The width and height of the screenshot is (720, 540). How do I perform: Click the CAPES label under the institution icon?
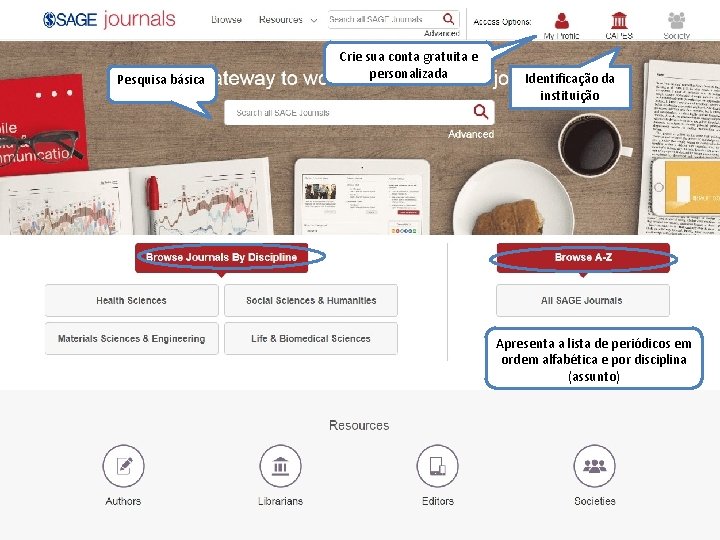[619, 35]
